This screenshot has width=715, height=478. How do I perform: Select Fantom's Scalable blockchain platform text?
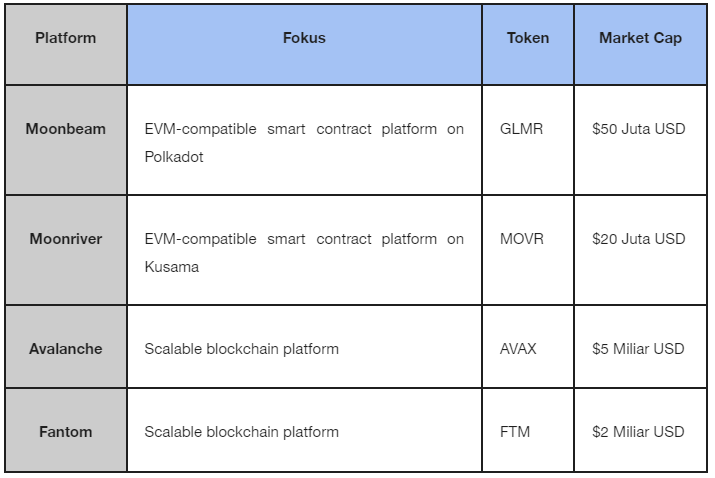pos(242,432)
